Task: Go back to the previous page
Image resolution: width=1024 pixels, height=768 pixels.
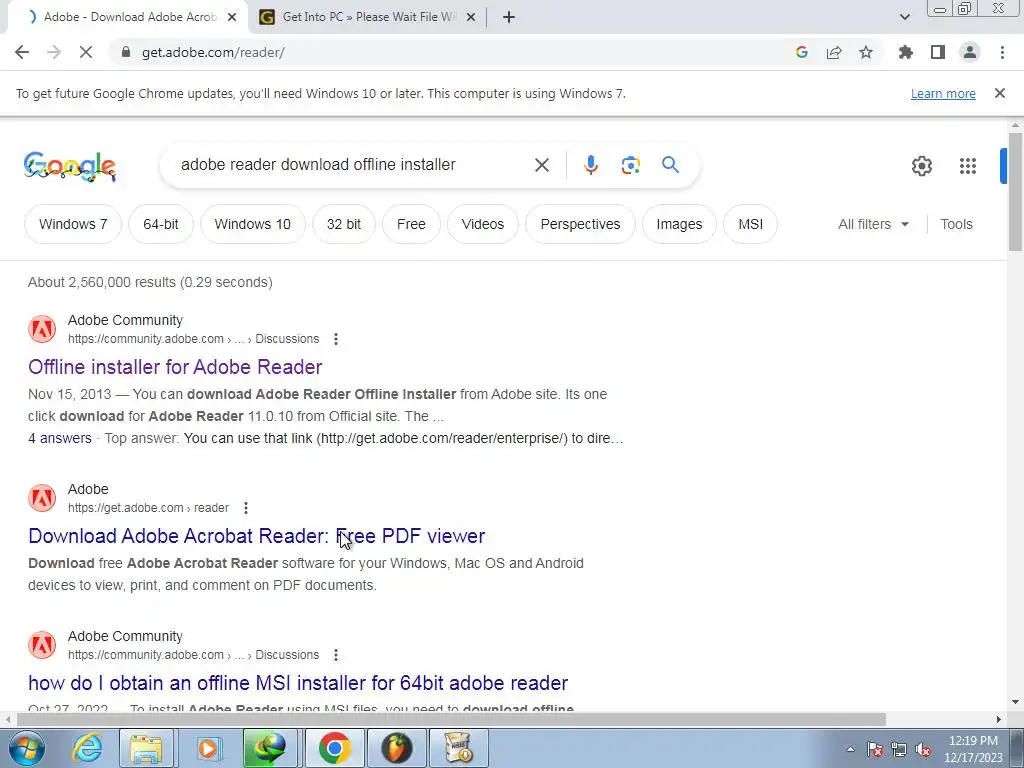Action: point(22,52)
